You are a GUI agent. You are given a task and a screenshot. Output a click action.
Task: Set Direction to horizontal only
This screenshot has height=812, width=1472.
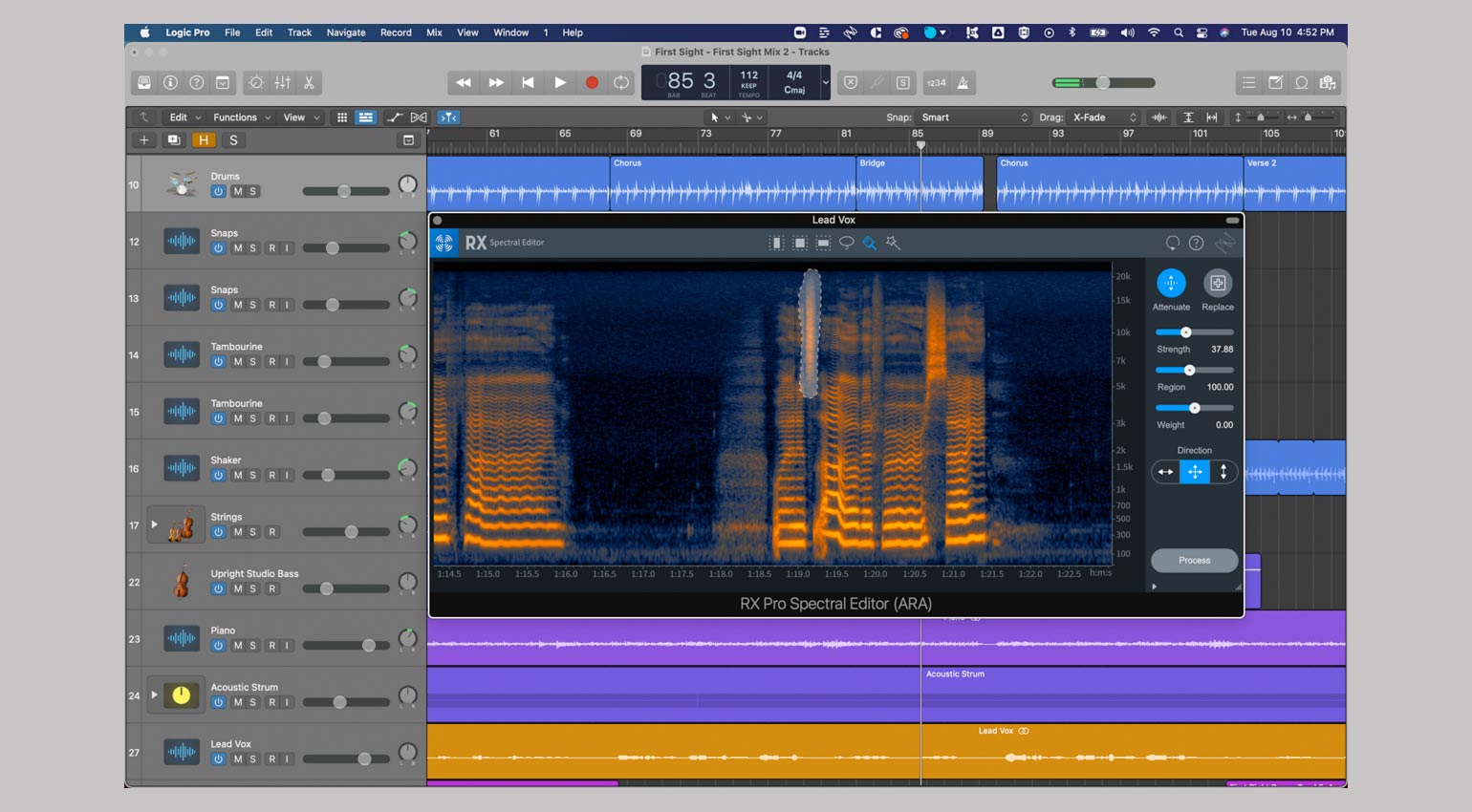point(1165,472)
